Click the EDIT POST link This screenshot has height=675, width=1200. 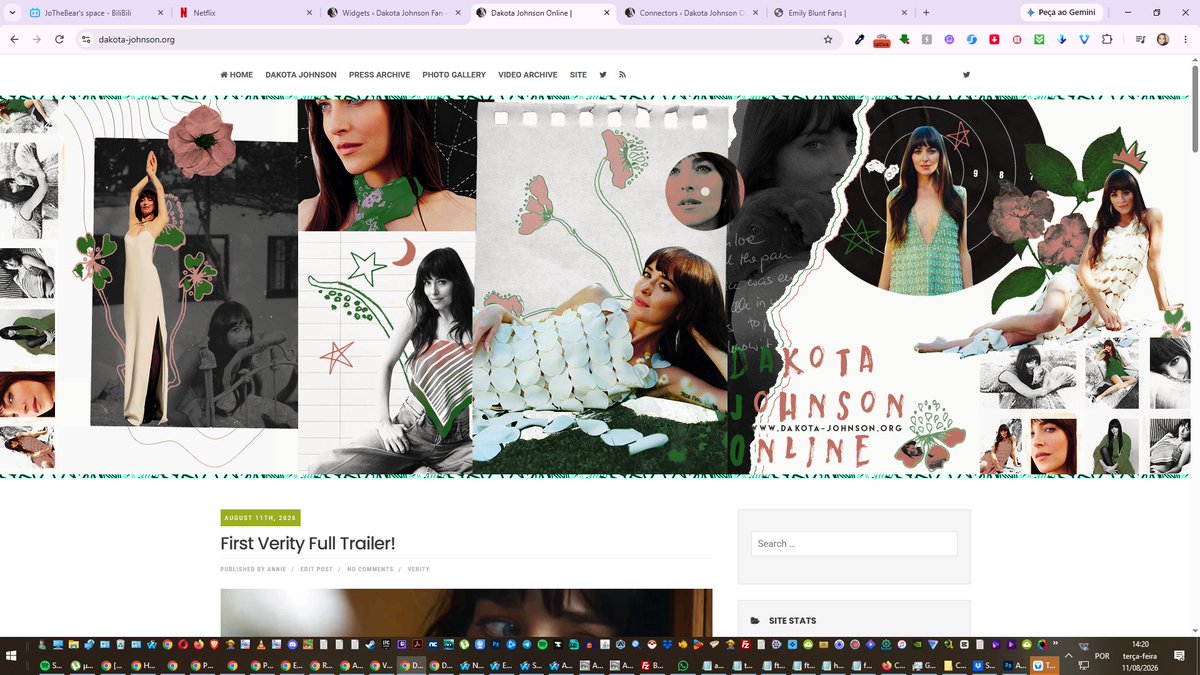pos(316,569)
